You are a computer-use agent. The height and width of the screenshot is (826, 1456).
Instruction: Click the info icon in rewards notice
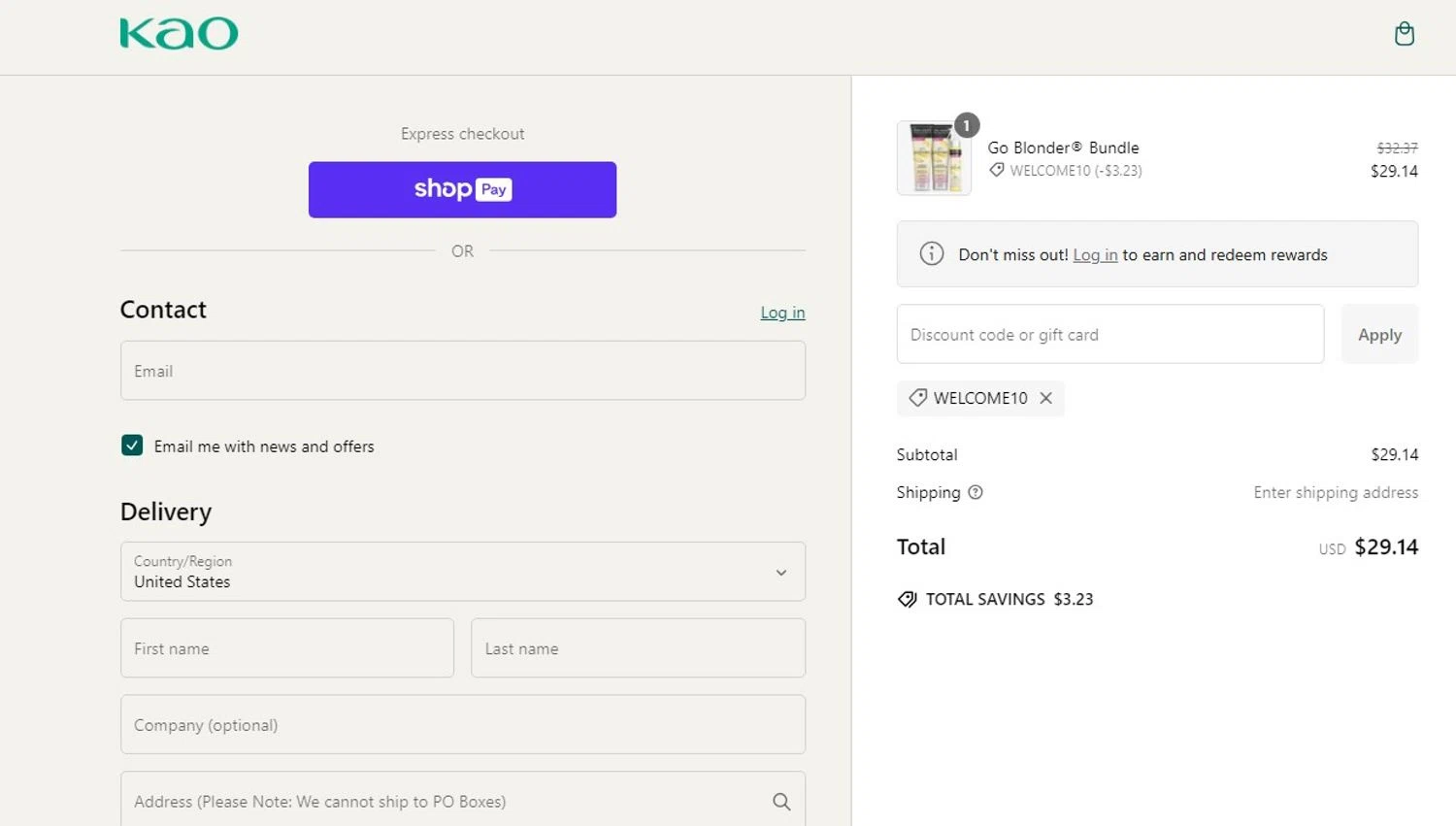(x=931, y=254)
